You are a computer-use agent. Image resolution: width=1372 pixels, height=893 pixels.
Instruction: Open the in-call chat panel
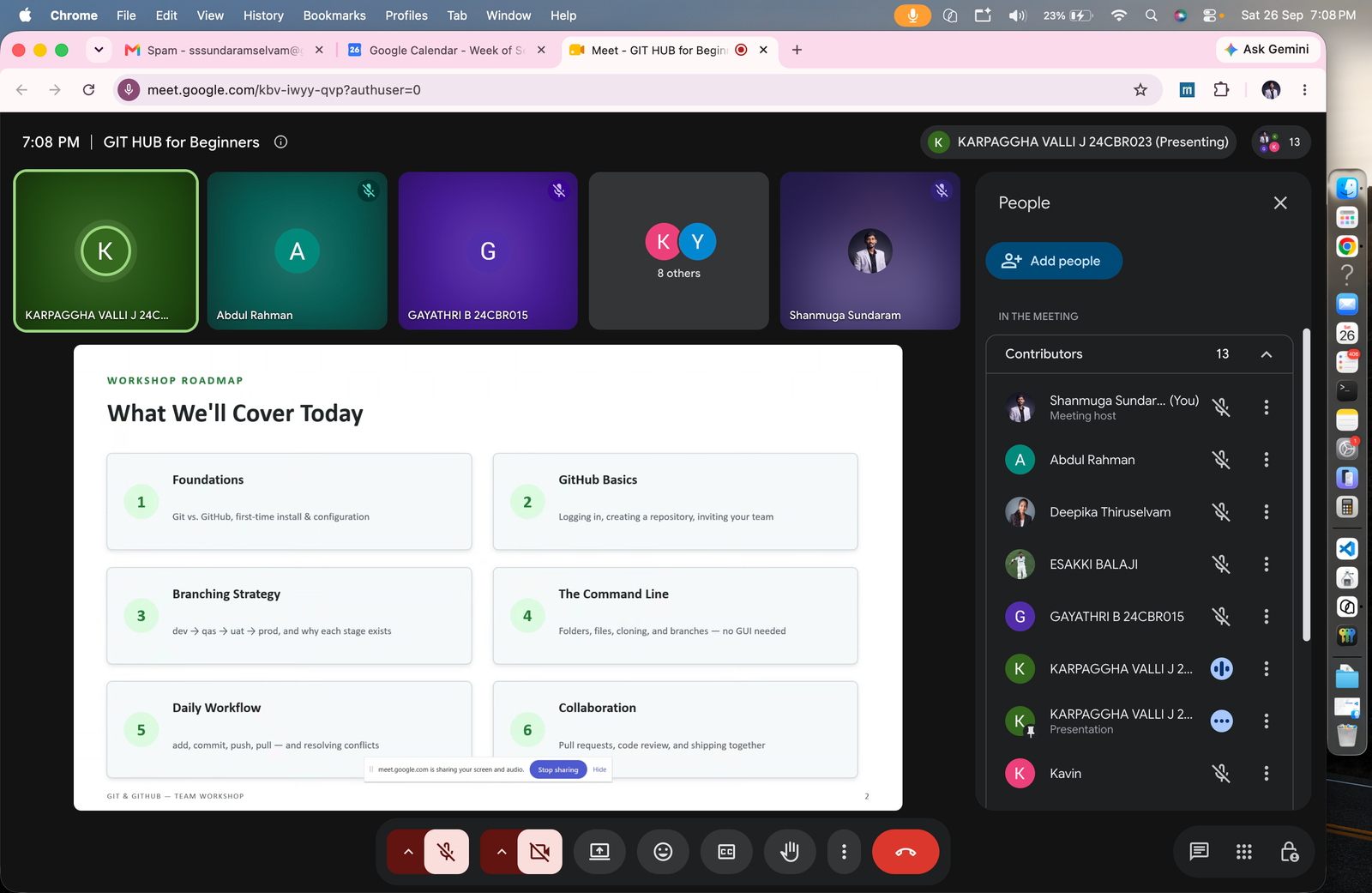tap(1199, 852)
